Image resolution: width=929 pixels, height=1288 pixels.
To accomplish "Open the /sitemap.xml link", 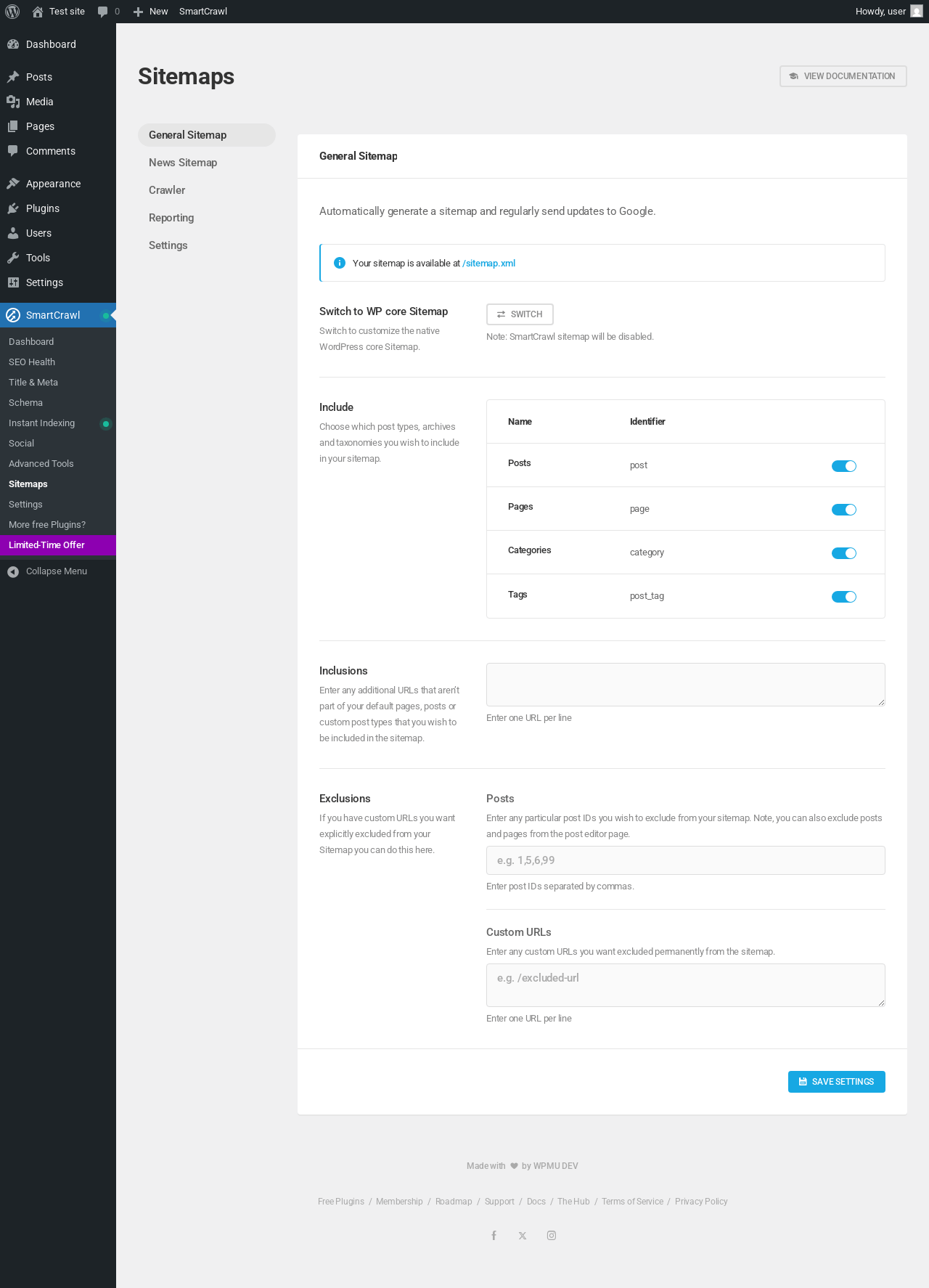I will tap(488, 264).
